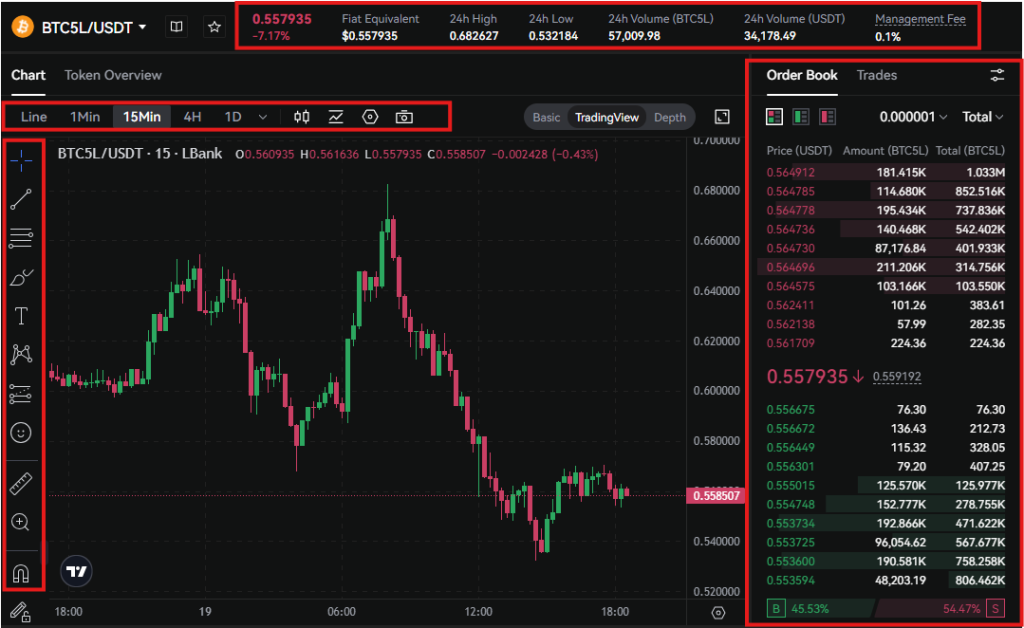Switch order book to buys-only view
Viewport: 1024px width, 628px height.
click(799, 116)
